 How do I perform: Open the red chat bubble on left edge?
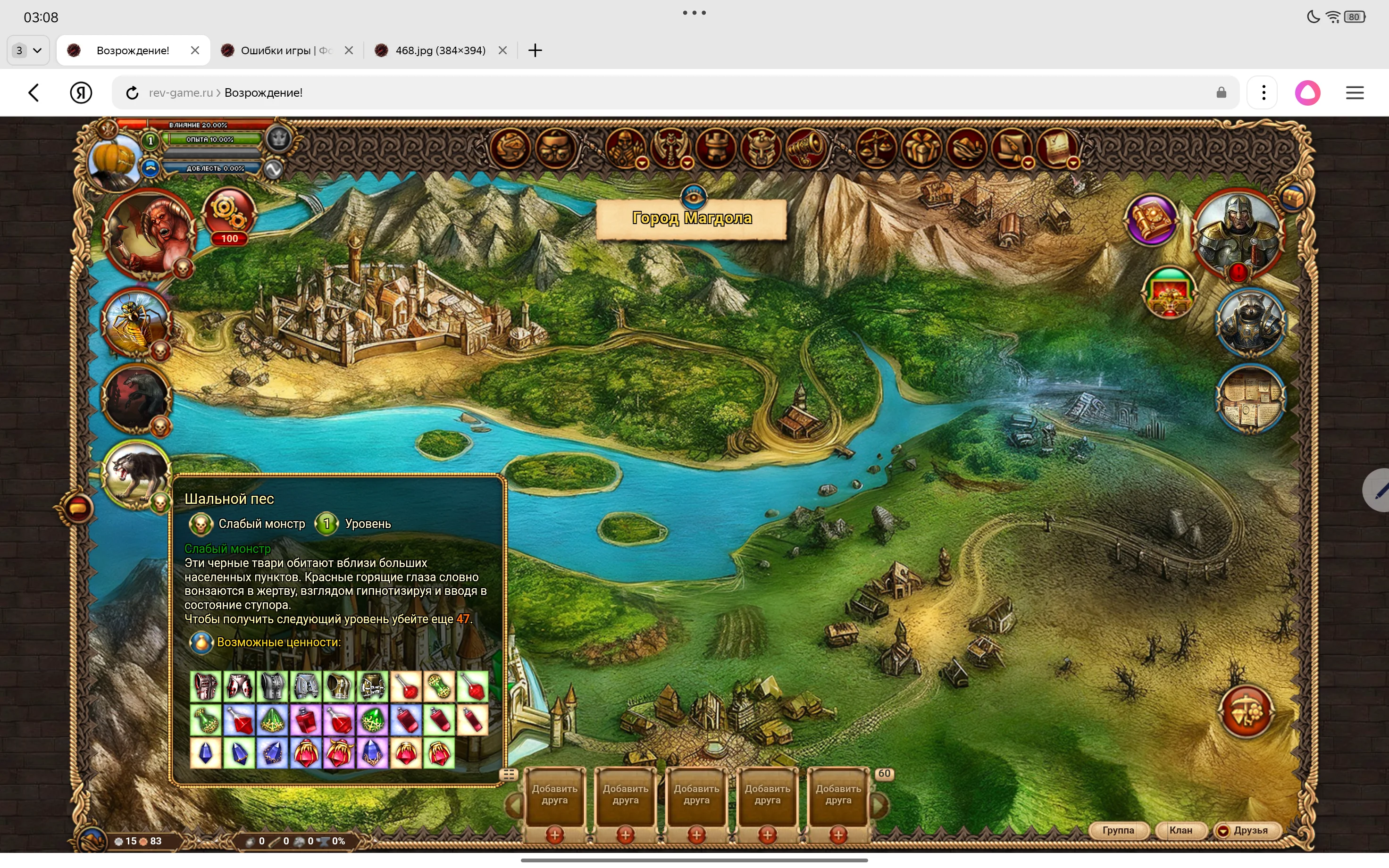coord(77,508)
